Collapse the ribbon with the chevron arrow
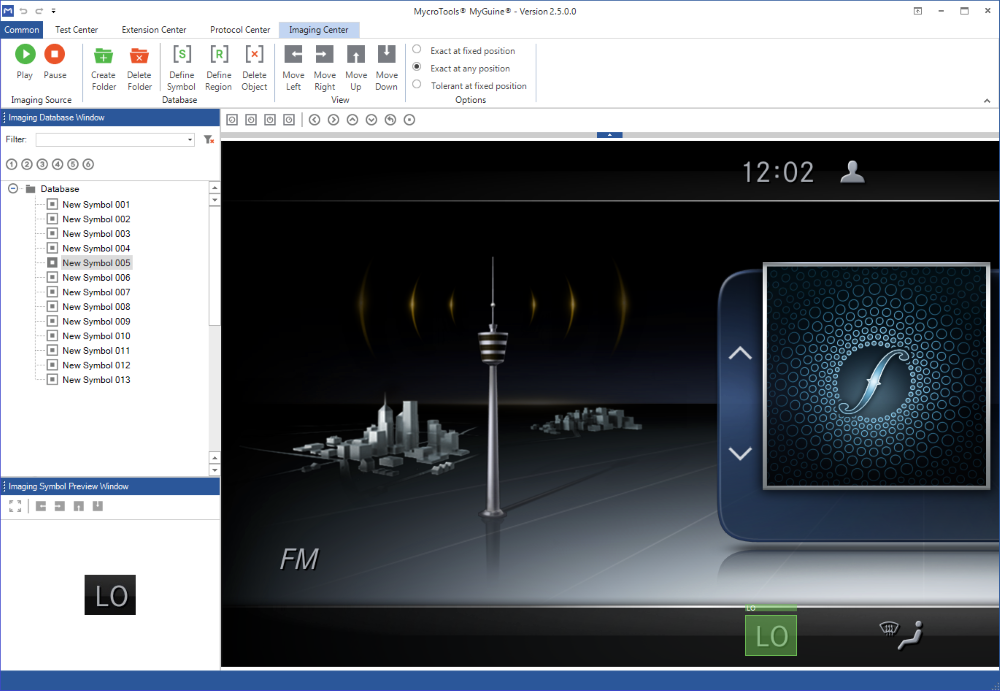The height and width of the screenshot is (691, 1000). click(987, 100)
